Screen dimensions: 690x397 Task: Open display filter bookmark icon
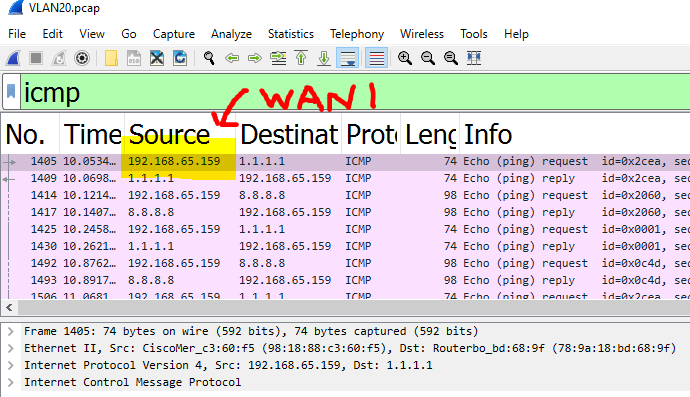tap(11, 92)
